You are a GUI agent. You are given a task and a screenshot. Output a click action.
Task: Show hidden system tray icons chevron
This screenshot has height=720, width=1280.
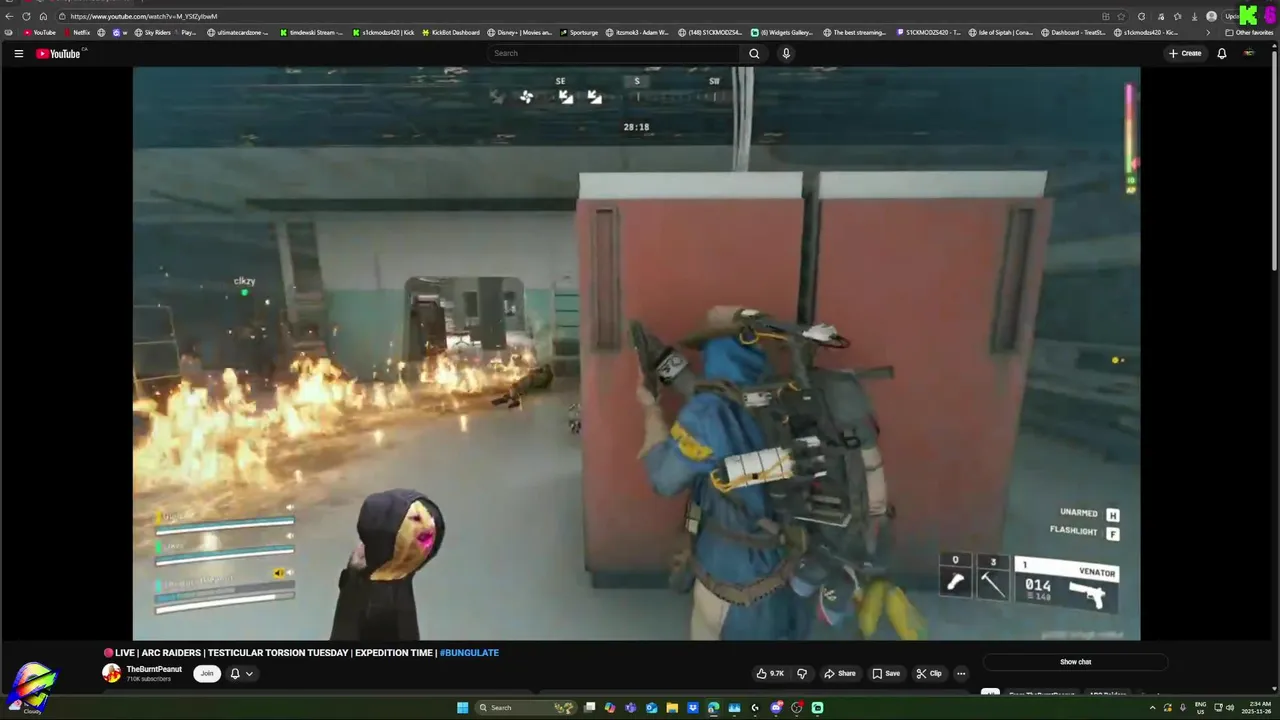(1152, 708)
